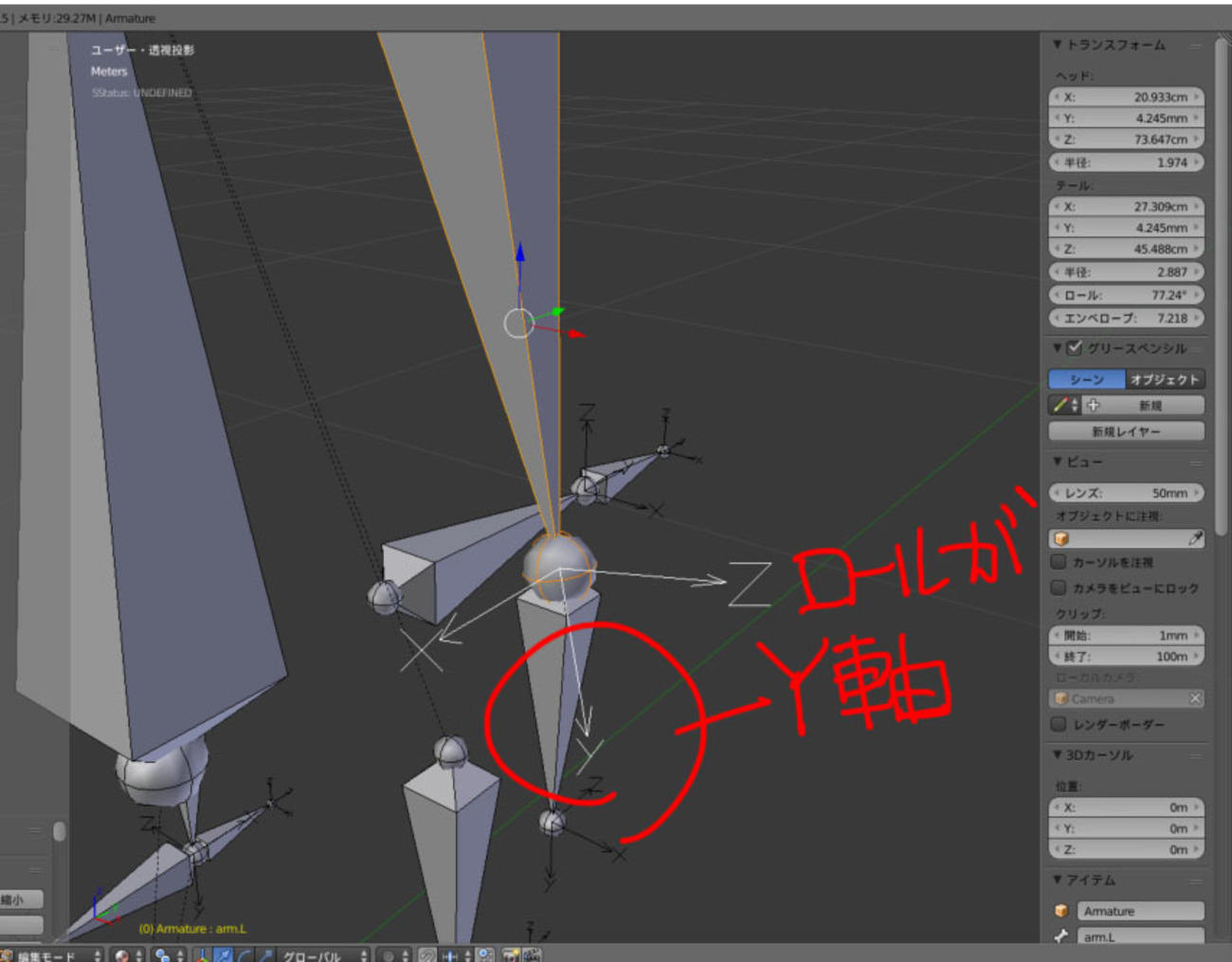Viewport: 1232px width, 962px height.
Task: Increase the ロール value with right arrow
Action: click(x=1197, y=295)
